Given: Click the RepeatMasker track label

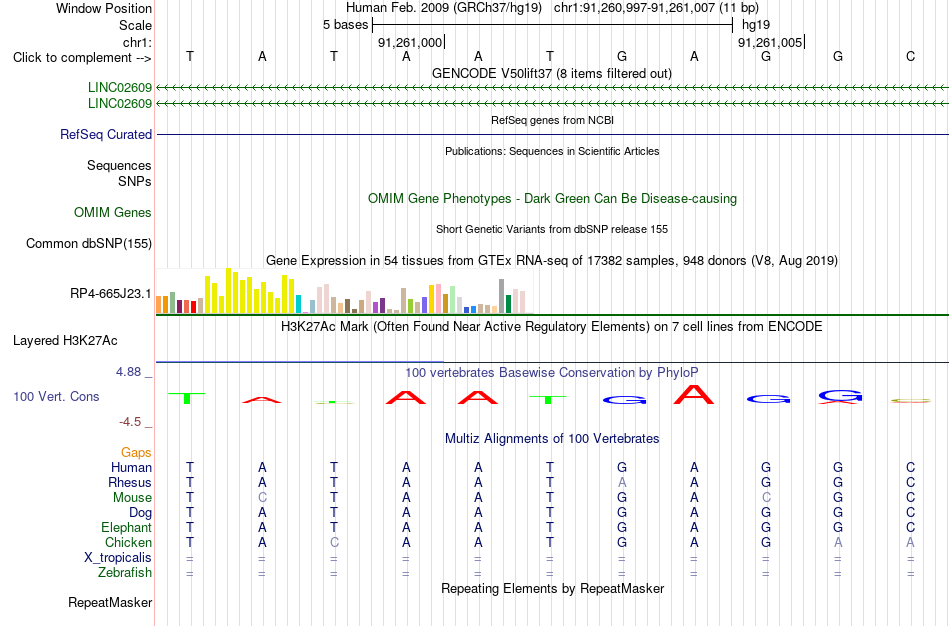Looking at the screenshot, I should click(110, 602).
